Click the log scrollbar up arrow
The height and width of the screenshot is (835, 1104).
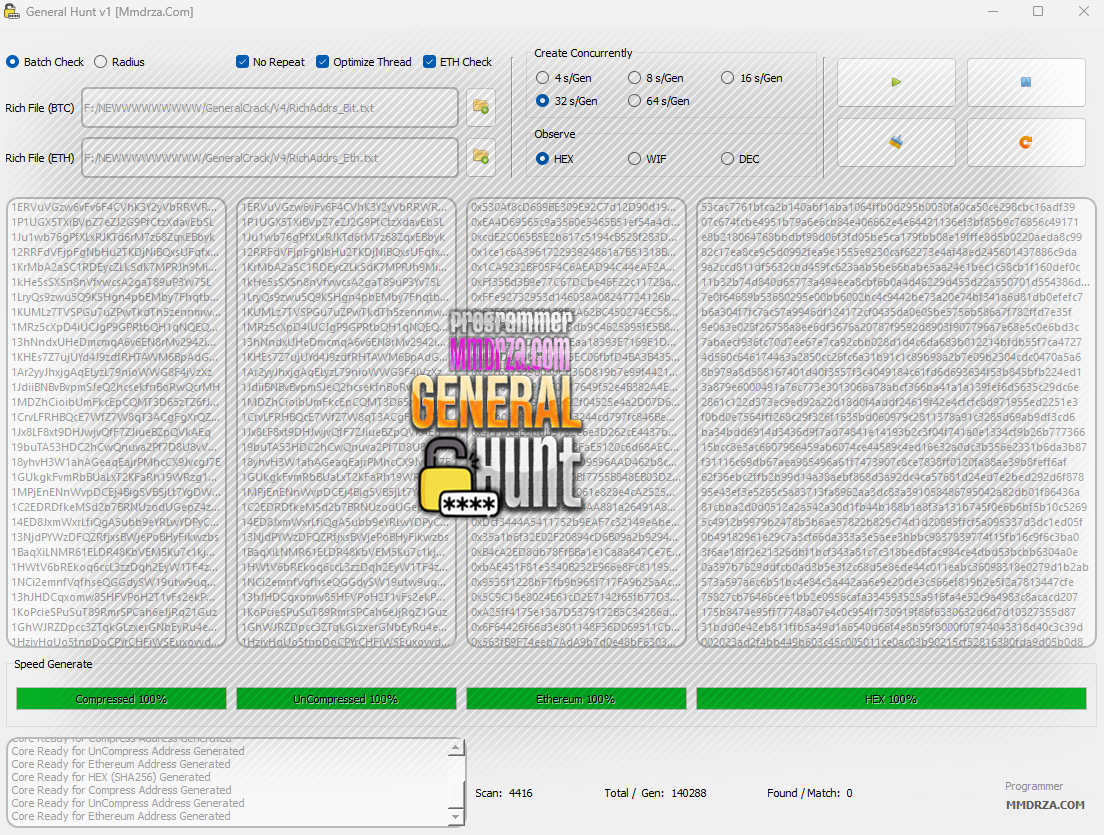point(456,748)
